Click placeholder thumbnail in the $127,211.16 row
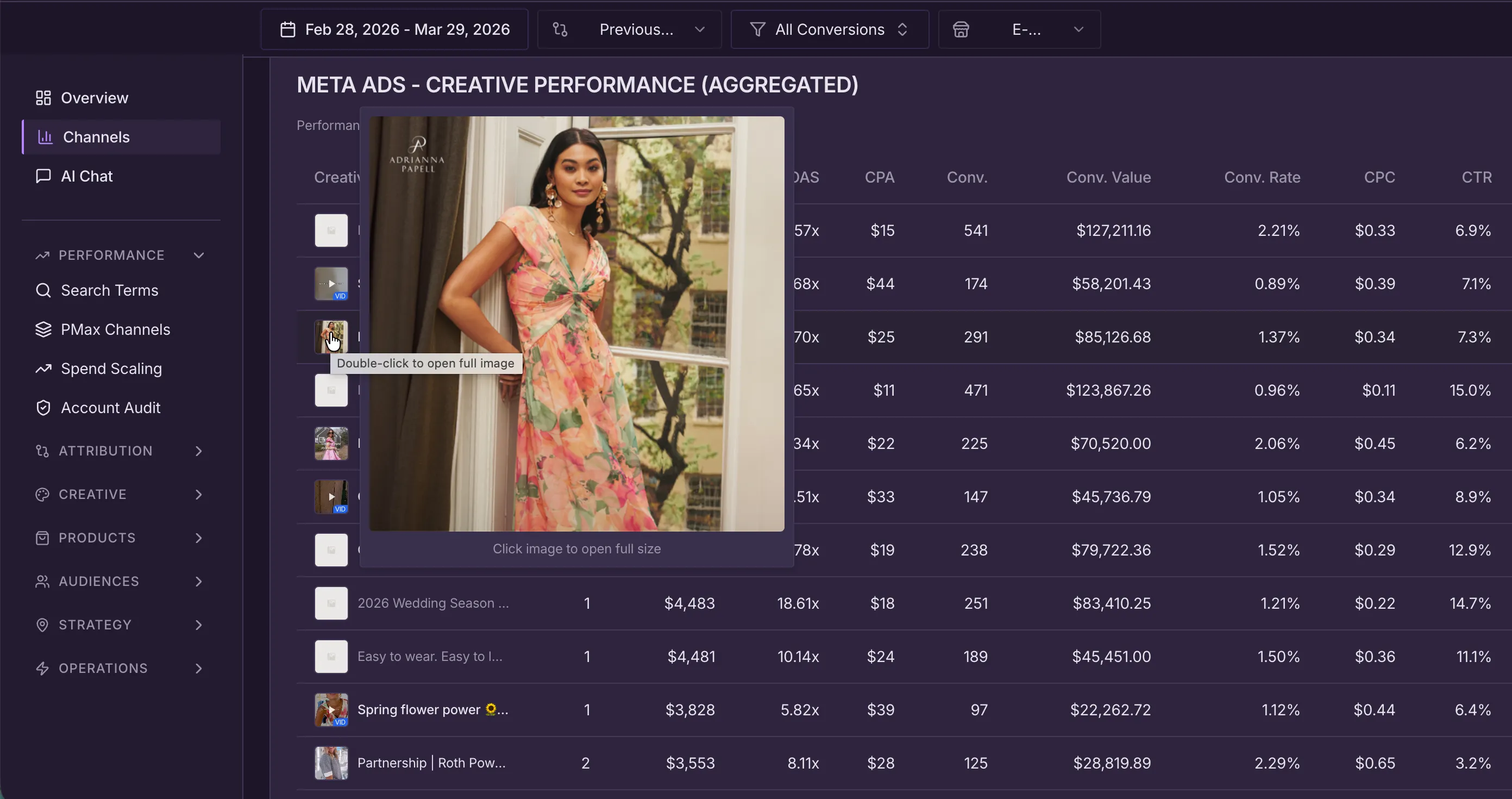Viewport: 1512px width, 799px height. (x=331, y=230)
